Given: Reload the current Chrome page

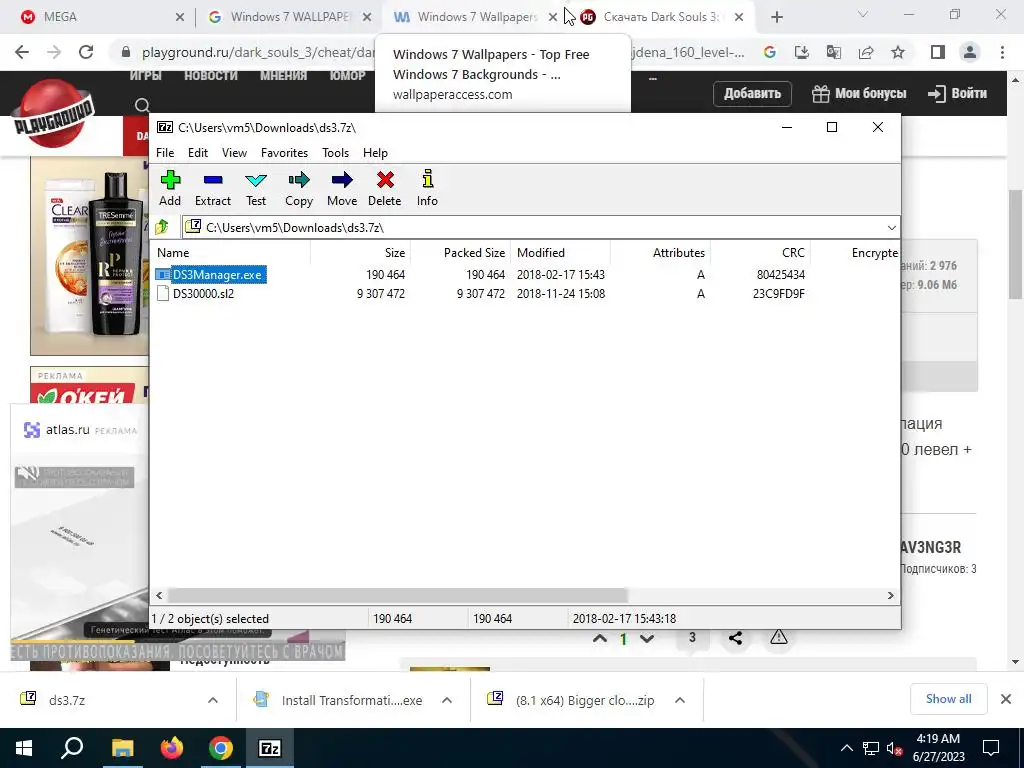Looking at the screenshot, I should pyautogui.click(x=86, y=52).
